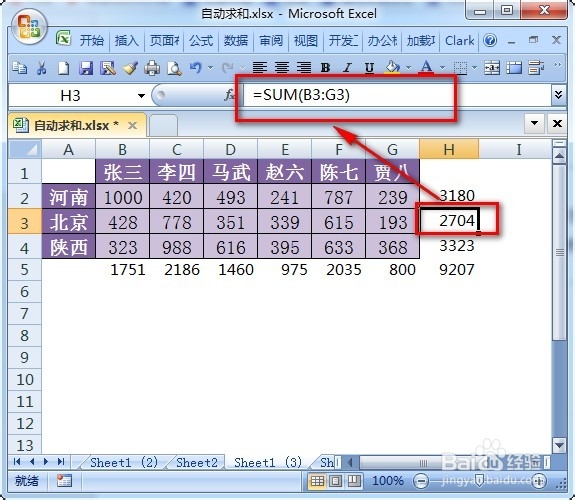Click the 100% zoom level

[x=388, y=481]
